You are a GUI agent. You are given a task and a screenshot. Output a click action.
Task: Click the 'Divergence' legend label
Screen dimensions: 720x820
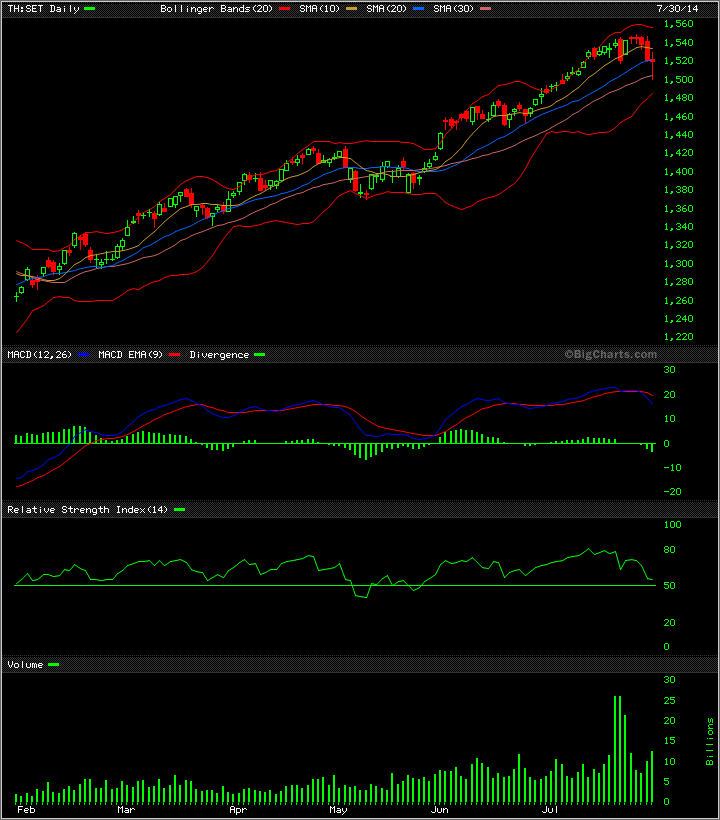pos(219,355)
